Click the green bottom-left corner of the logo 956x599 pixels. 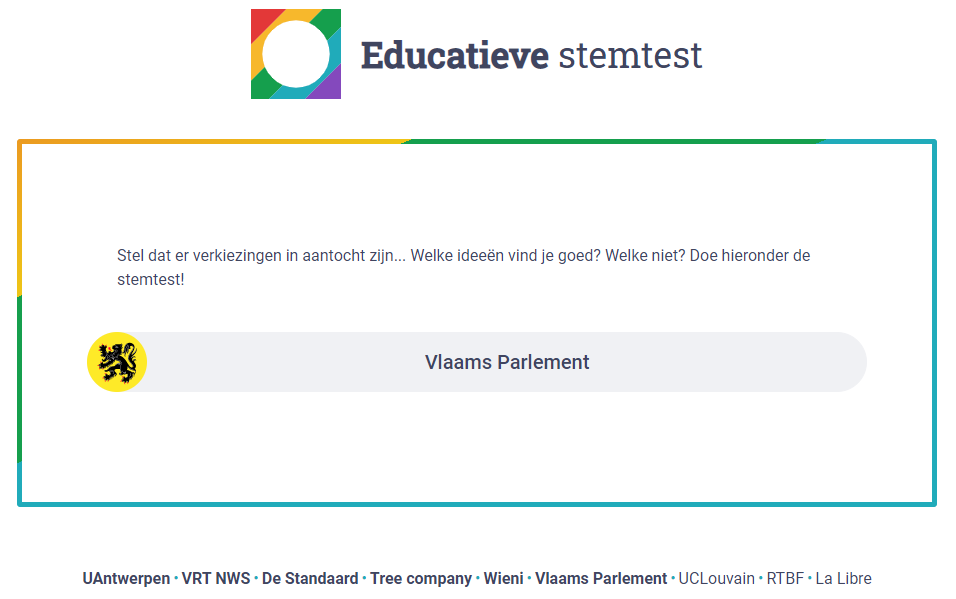263,86
